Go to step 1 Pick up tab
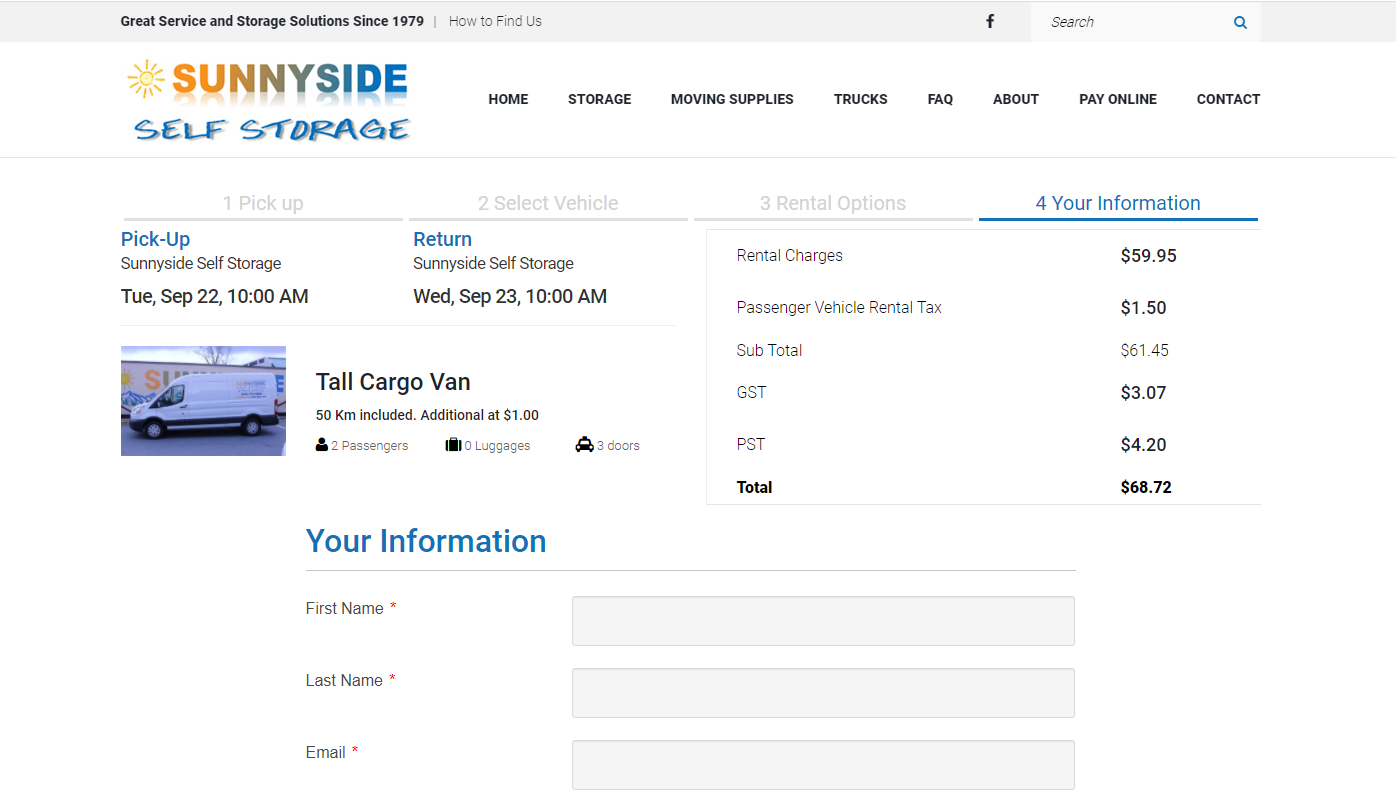 pyautogui.click(x=263, y=203)
